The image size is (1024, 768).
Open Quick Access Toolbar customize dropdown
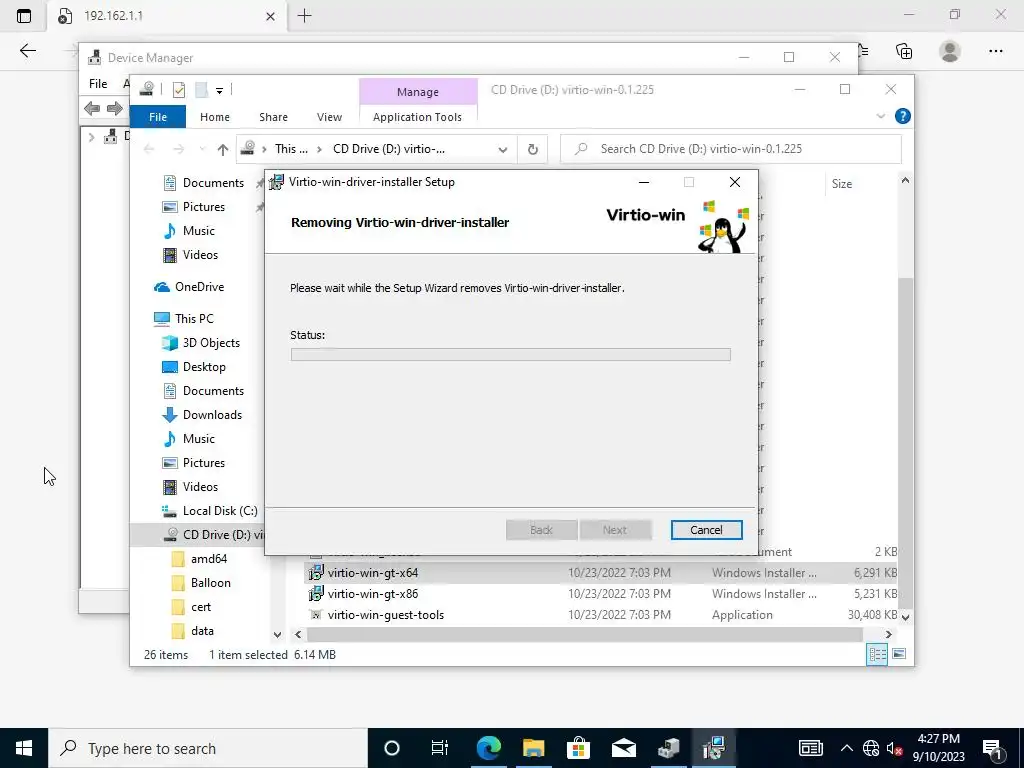coord(219,91)
